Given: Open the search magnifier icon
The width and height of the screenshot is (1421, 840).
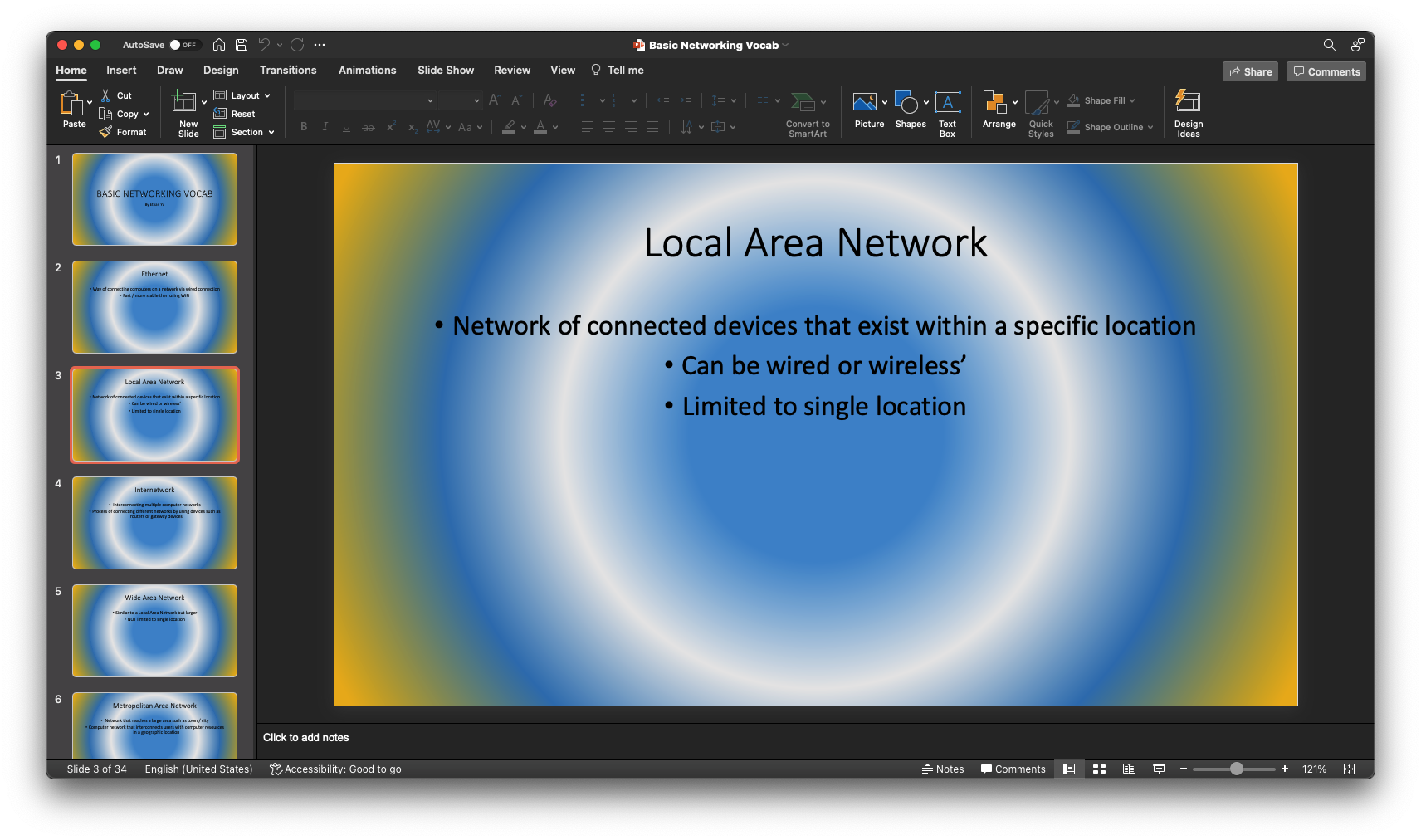Looking at the screenshot, I should pos(1329,45).
